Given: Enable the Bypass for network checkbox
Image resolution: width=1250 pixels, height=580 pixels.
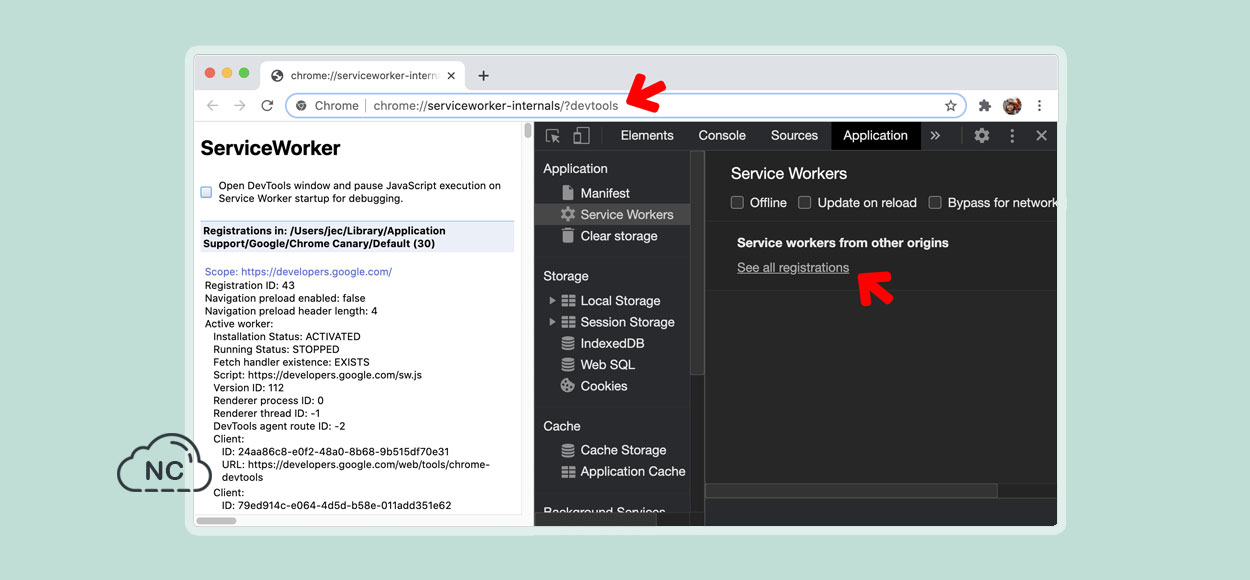Looking at the screenshot, I should [x=935, y=203].
